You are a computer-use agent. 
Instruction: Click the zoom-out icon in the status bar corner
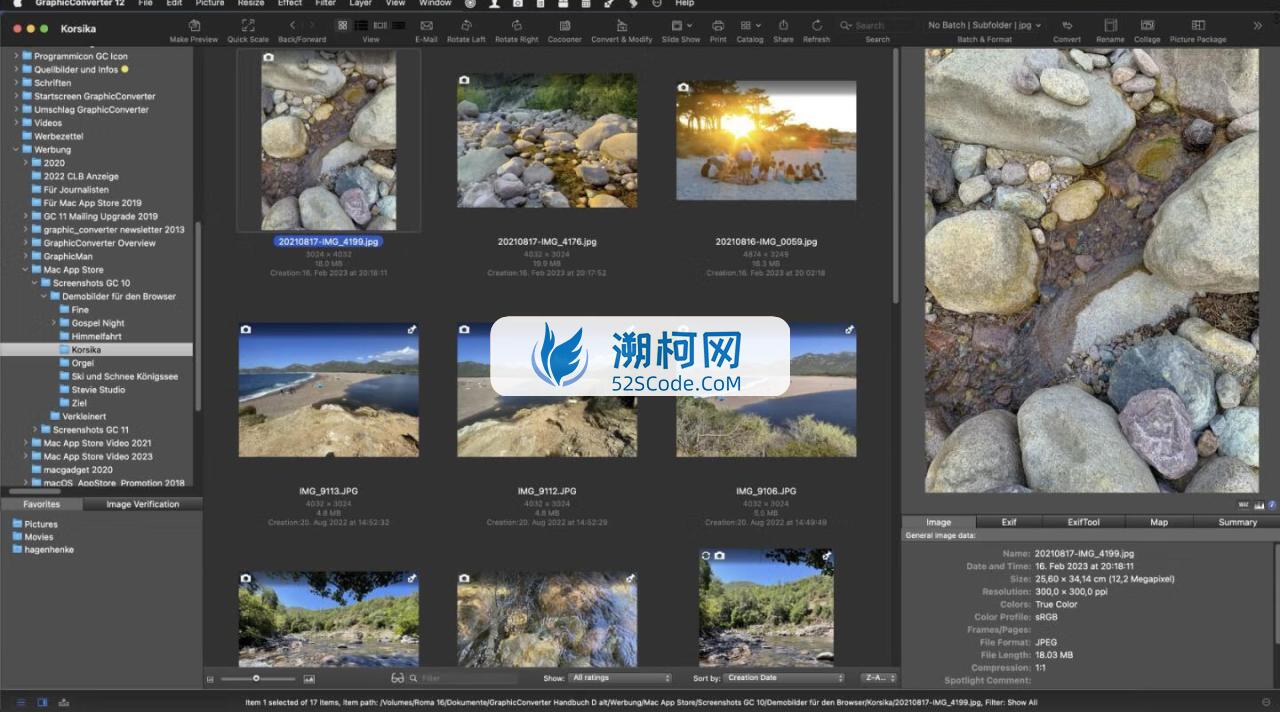point(1266,702)
